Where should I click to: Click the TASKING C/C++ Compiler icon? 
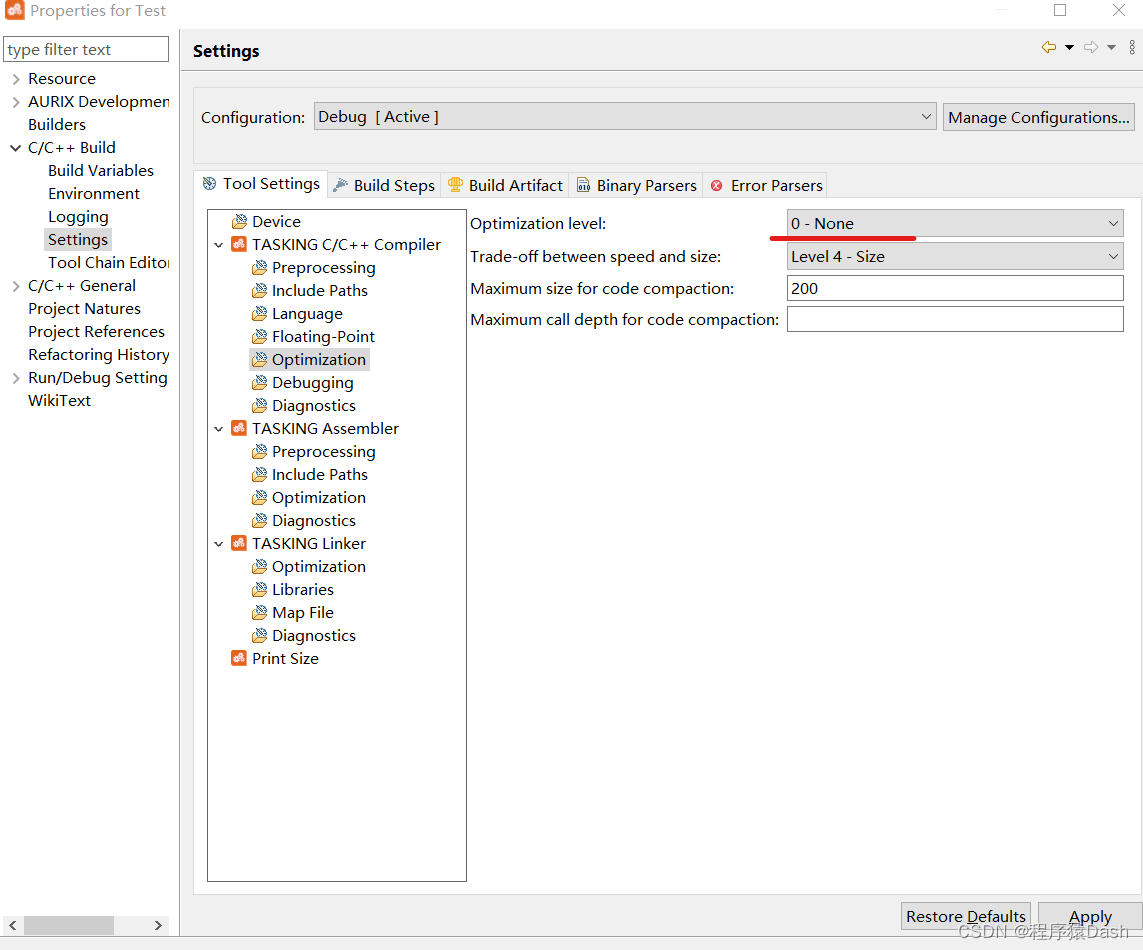(239, 244)
